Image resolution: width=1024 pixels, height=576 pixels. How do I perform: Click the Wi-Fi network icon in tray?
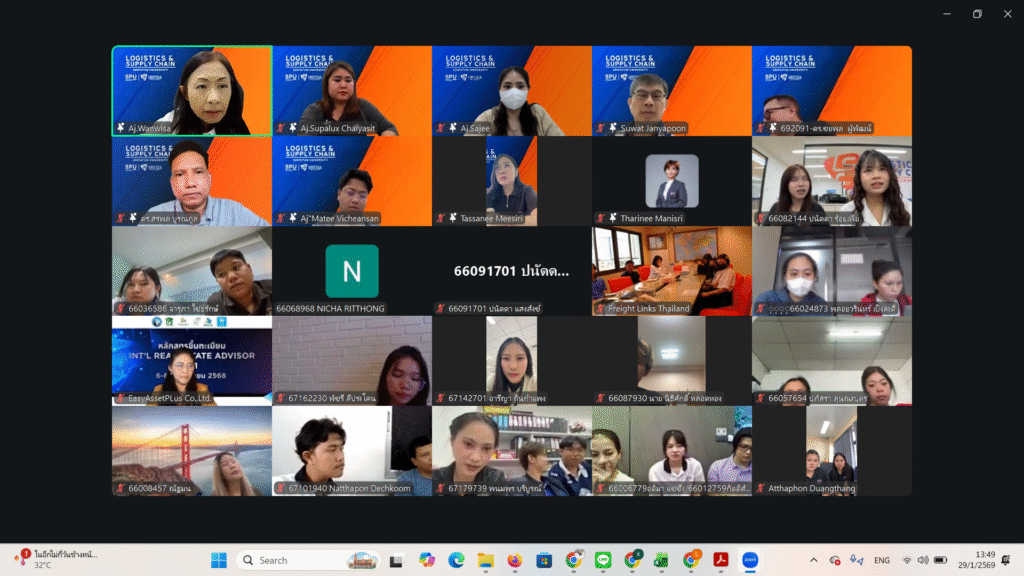907,560
